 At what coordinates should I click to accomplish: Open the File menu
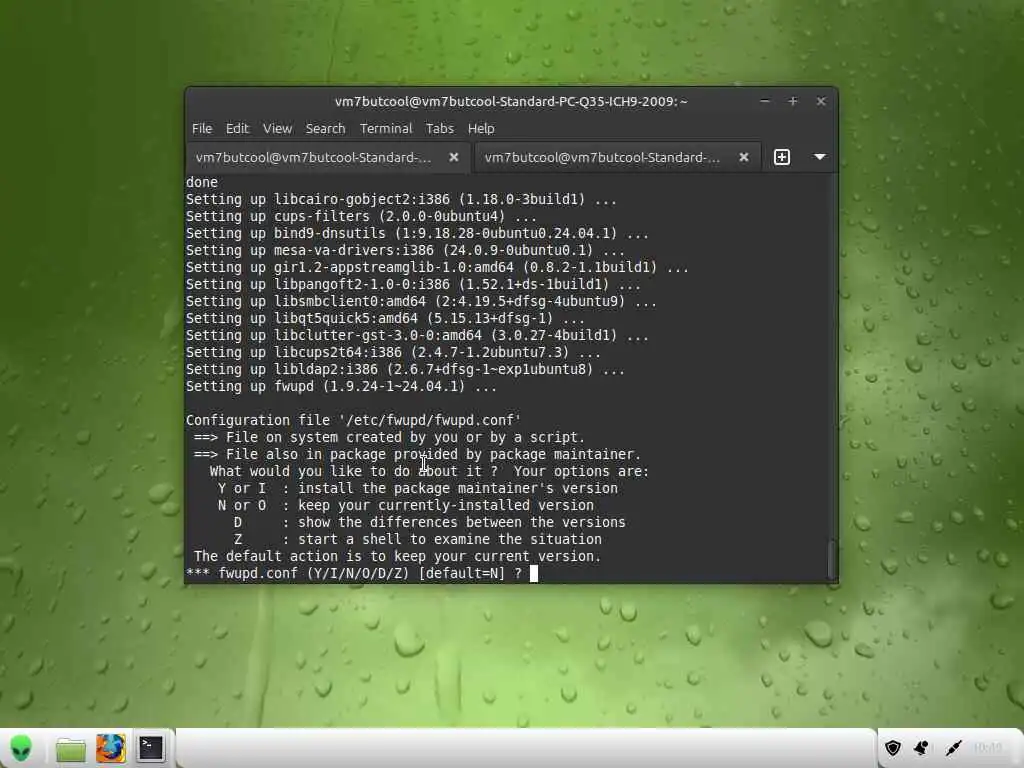[x=202, y=129]
